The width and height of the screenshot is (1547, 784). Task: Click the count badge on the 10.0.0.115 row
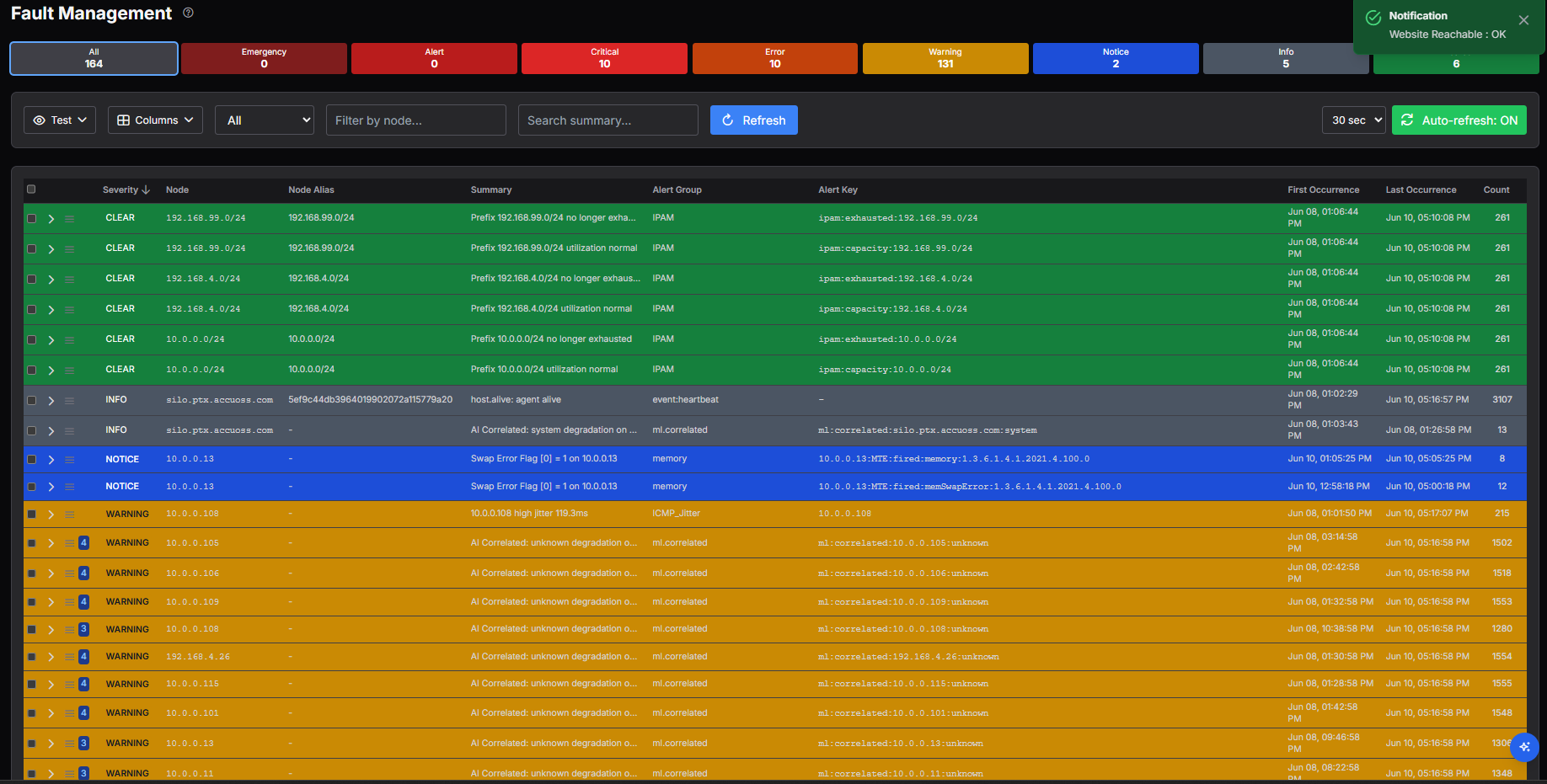[x=83, y=684]
